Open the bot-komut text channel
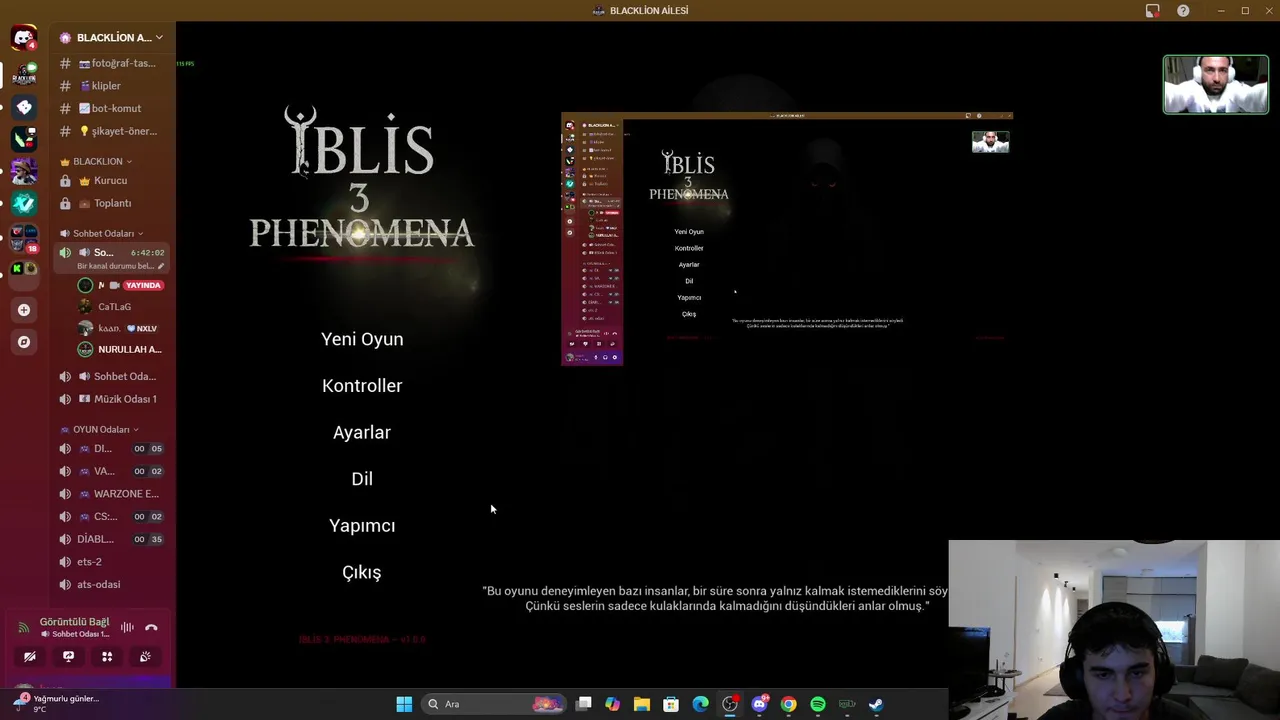Image resolution: width=1280 pixels, height=720 pixels. pos(112,108)
